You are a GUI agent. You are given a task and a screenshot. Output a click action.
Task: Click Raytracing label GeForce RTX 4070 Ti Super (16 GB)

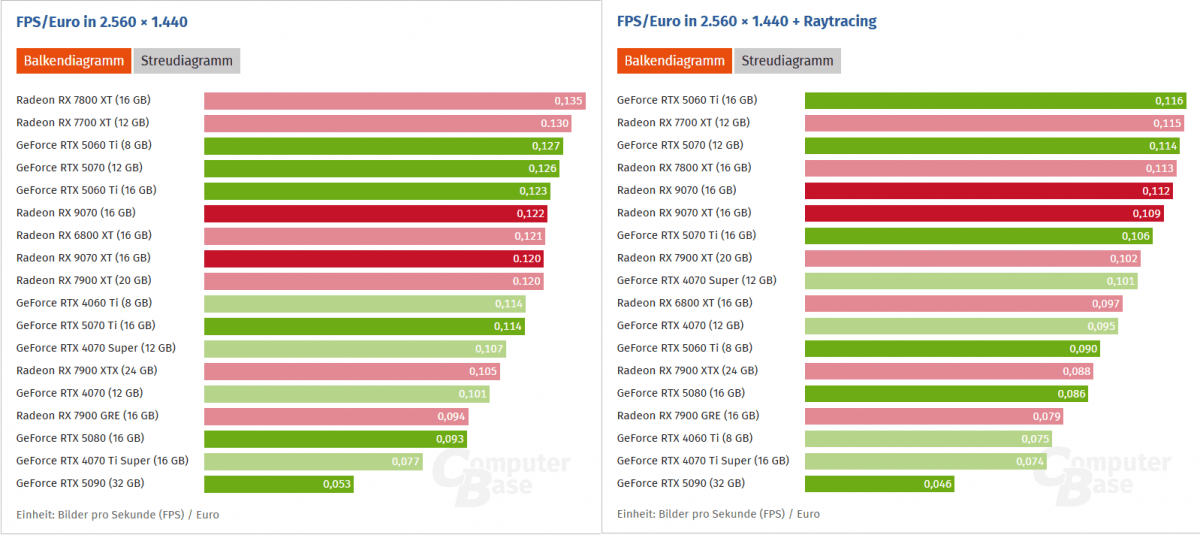[x=703, y=461]
